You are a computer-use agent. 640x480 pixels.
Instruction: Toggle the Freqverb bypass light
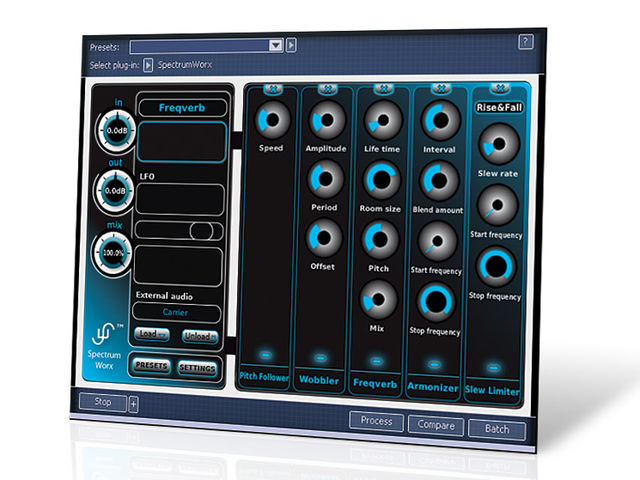[x=377, y=361]
